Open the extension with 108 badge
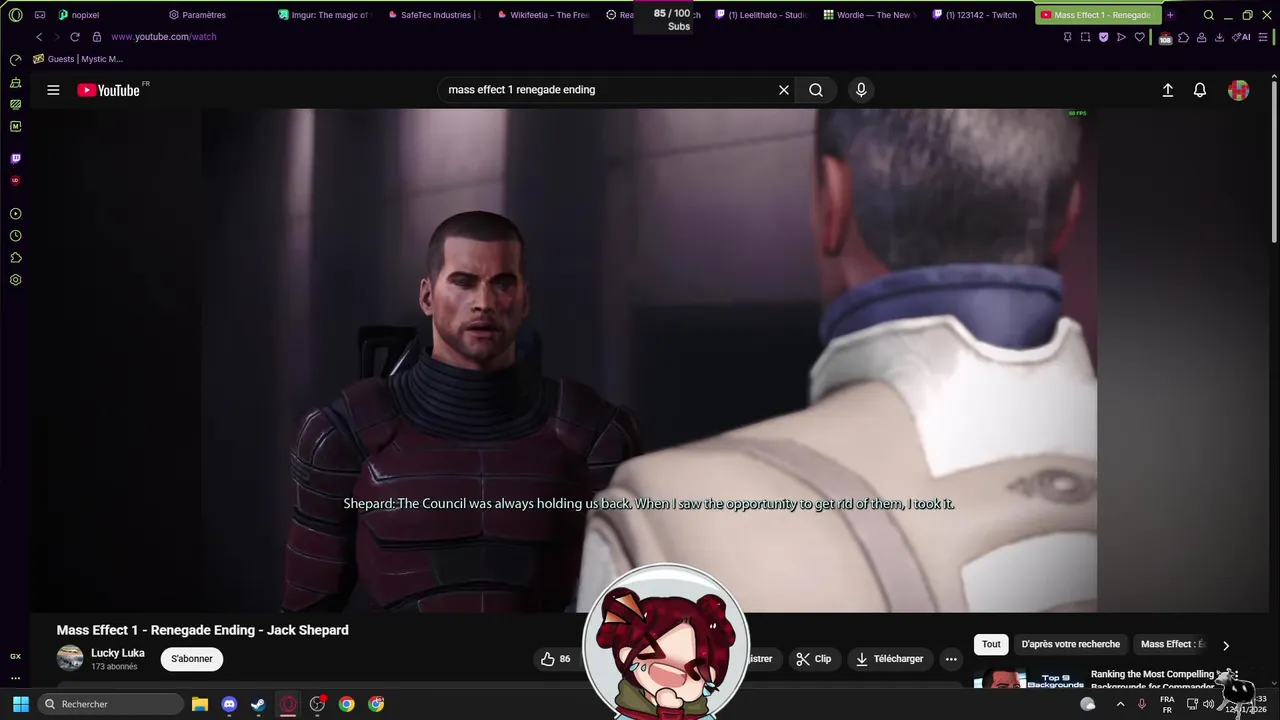Image resolution: width=1280 pixels, height=720 pixels. click(1165, 38)
